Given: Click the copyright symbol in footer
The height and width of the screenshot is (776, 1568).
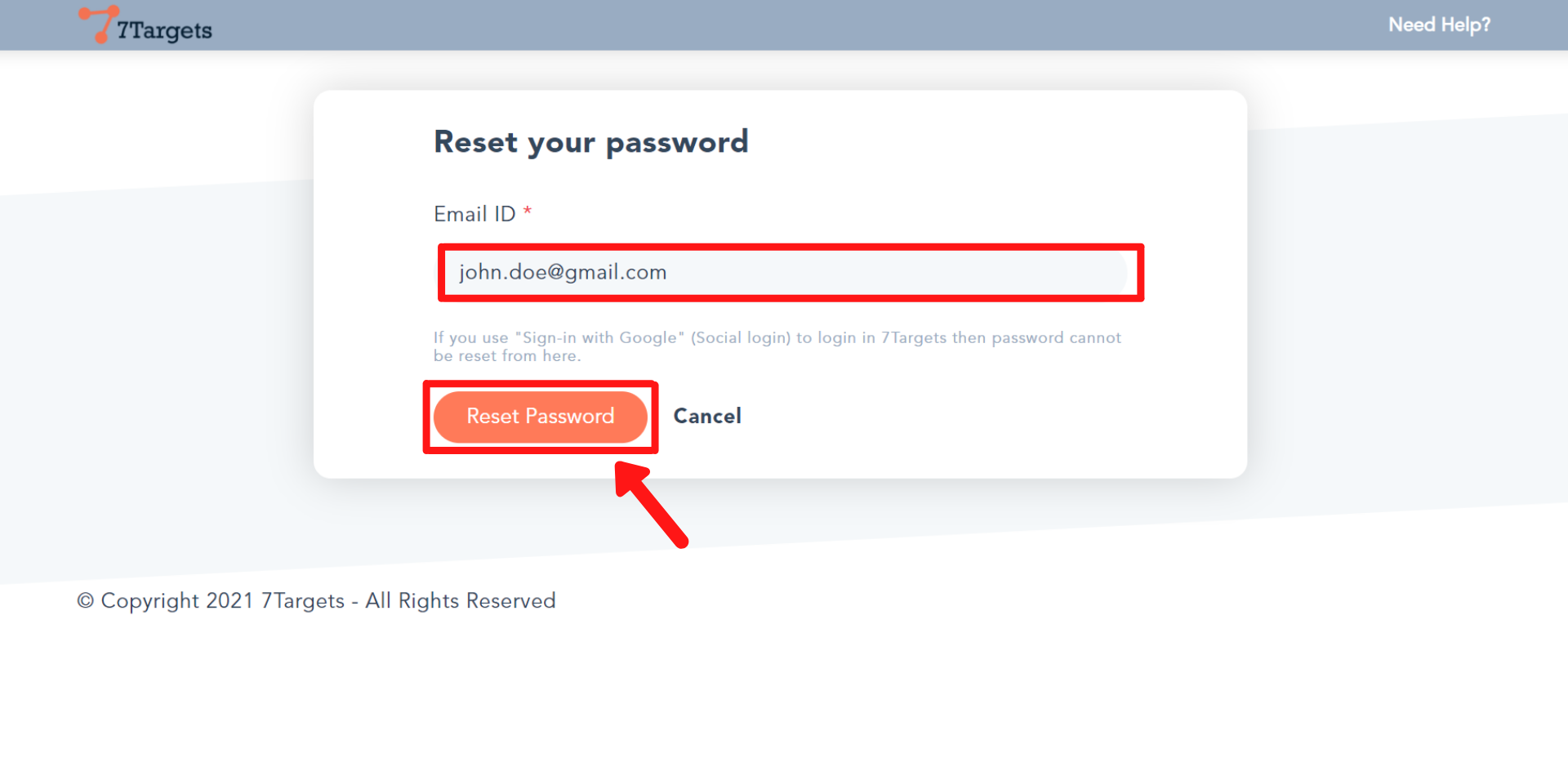Looking at the screenshot, I should click(85, 601).
